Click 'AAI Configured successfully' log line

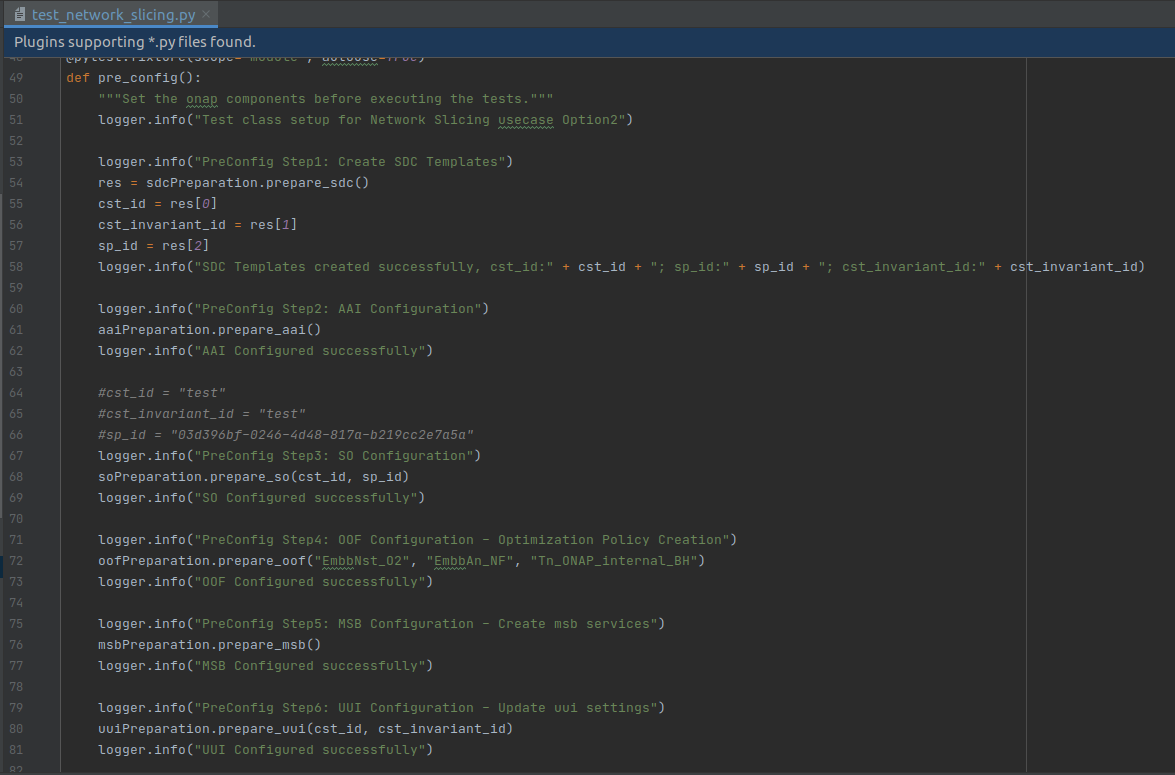pos(265,351)
